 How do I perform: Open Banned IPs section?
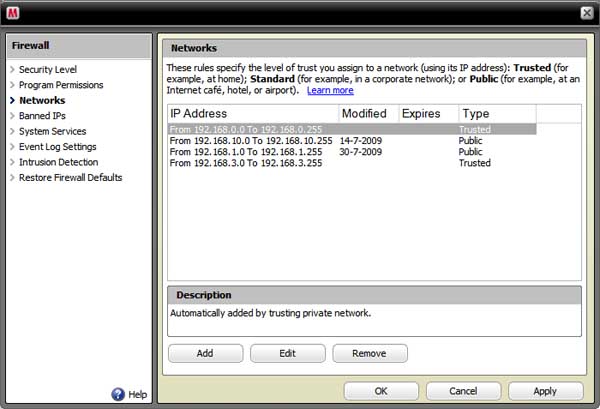click(42, 116)
